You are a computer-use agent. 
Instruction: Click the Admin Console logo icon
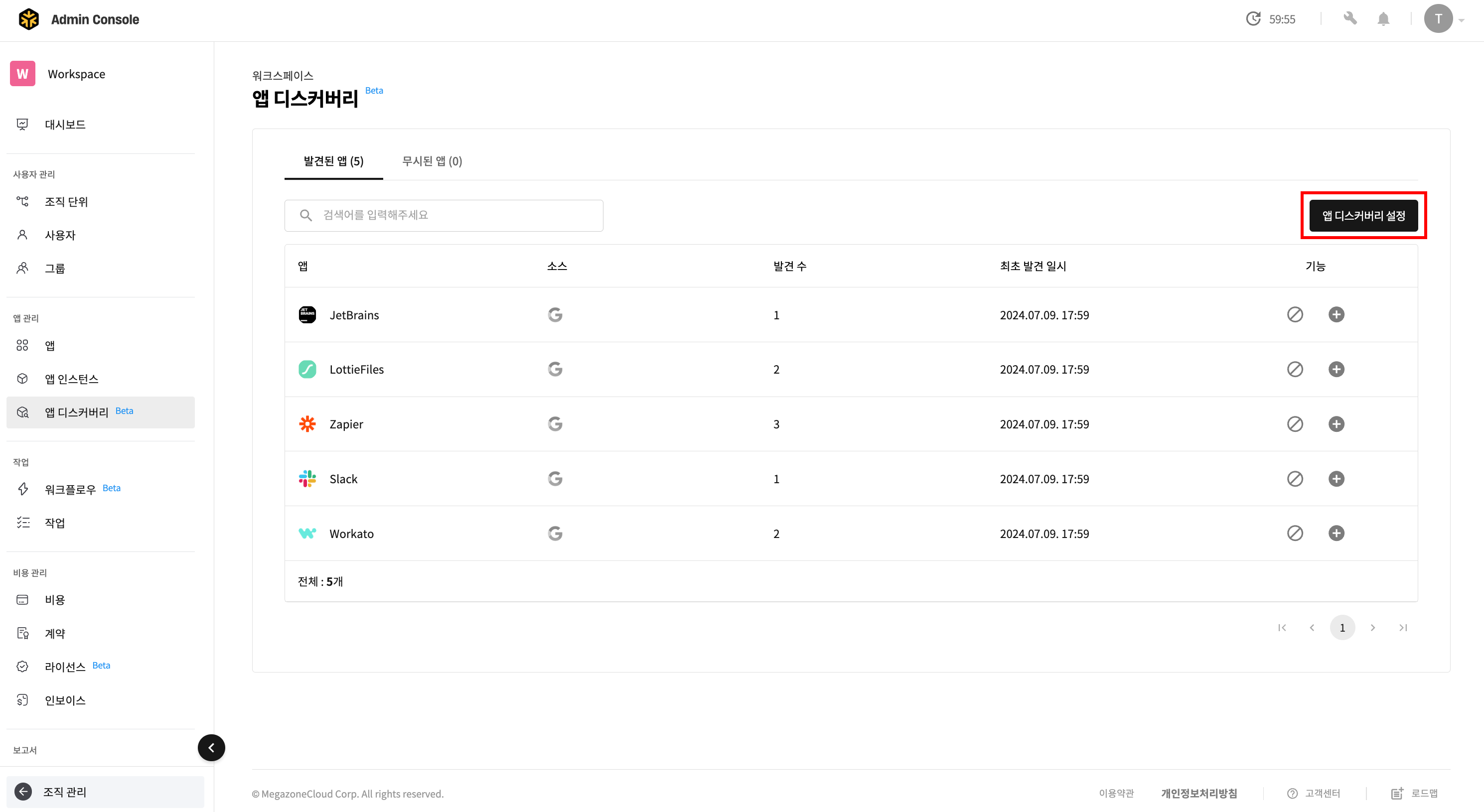[x=28, y=19]
